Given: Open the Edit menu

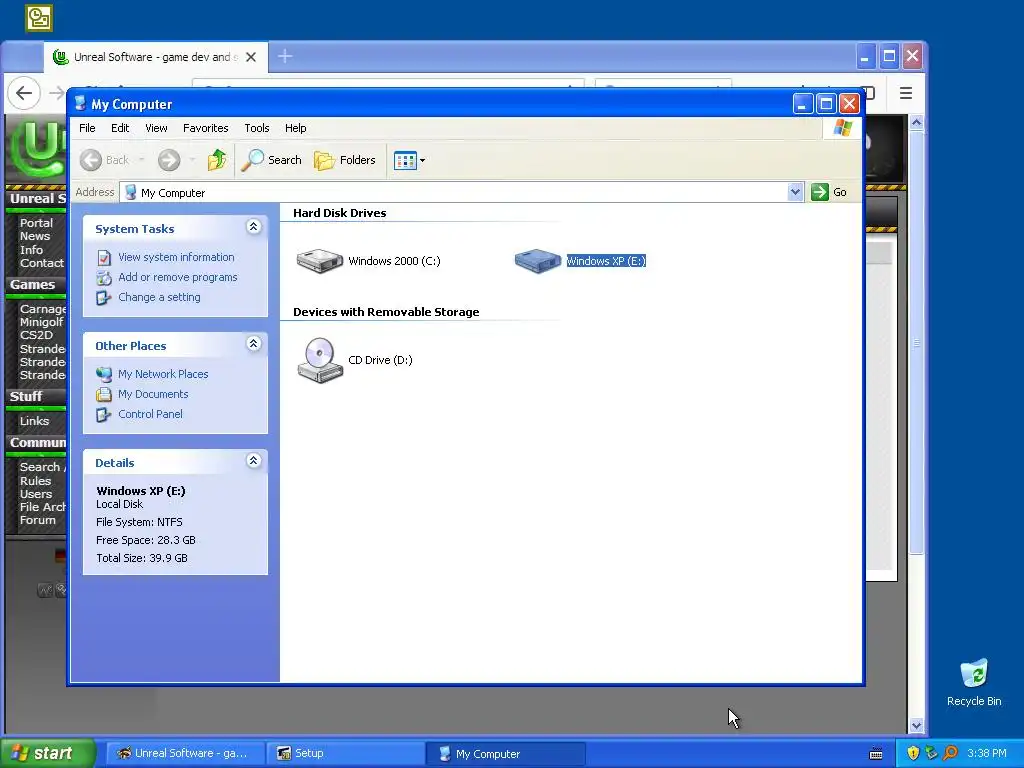Looking at the screenshot, I should coord(120,128).
